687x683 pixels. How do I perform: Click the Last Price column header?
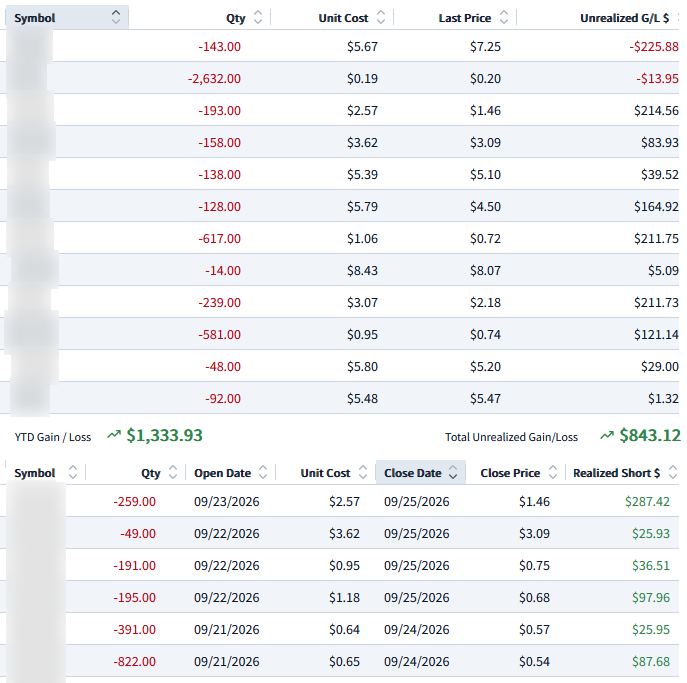pos(465,18)
